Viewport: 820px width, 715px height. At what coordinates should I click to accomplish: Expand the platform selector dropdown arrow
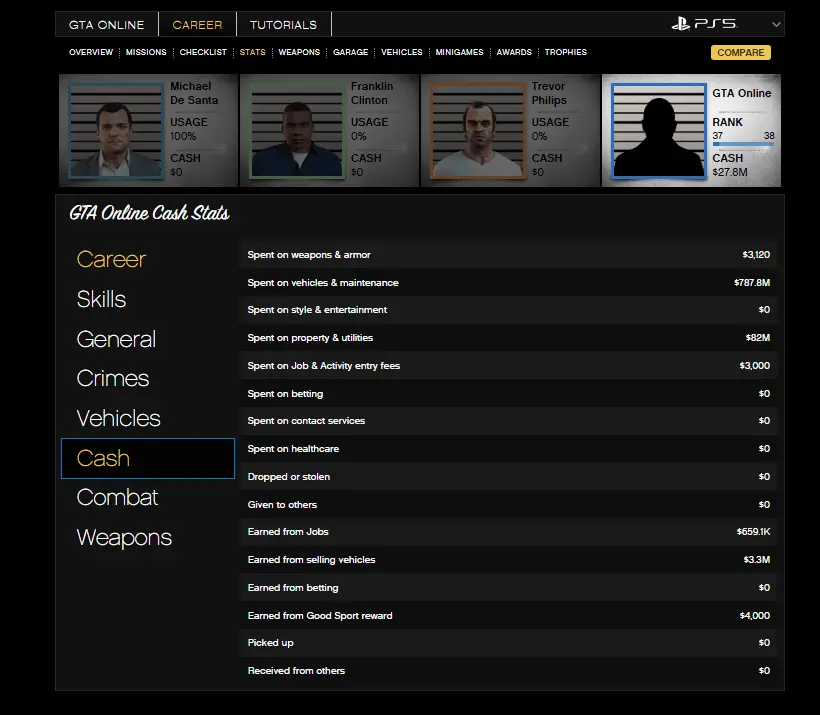(x=776, y=24)
